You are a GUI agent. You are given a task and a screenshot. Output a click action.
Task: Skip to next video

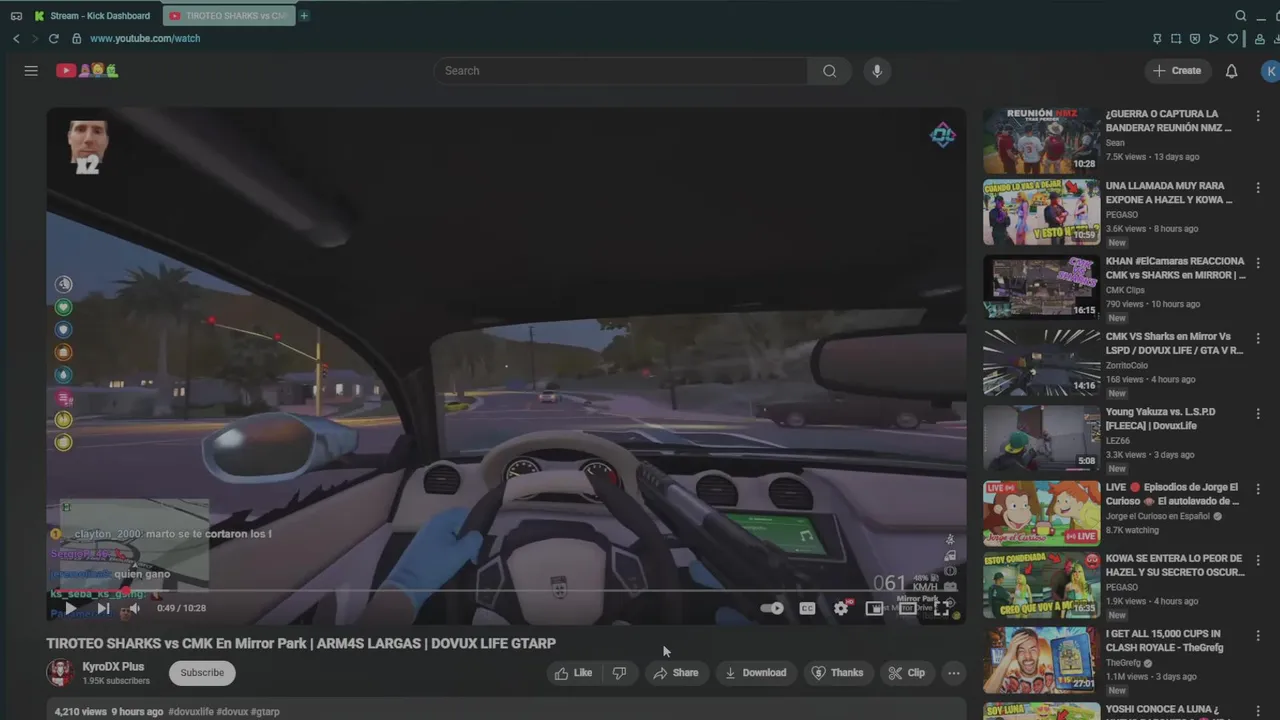103,608
